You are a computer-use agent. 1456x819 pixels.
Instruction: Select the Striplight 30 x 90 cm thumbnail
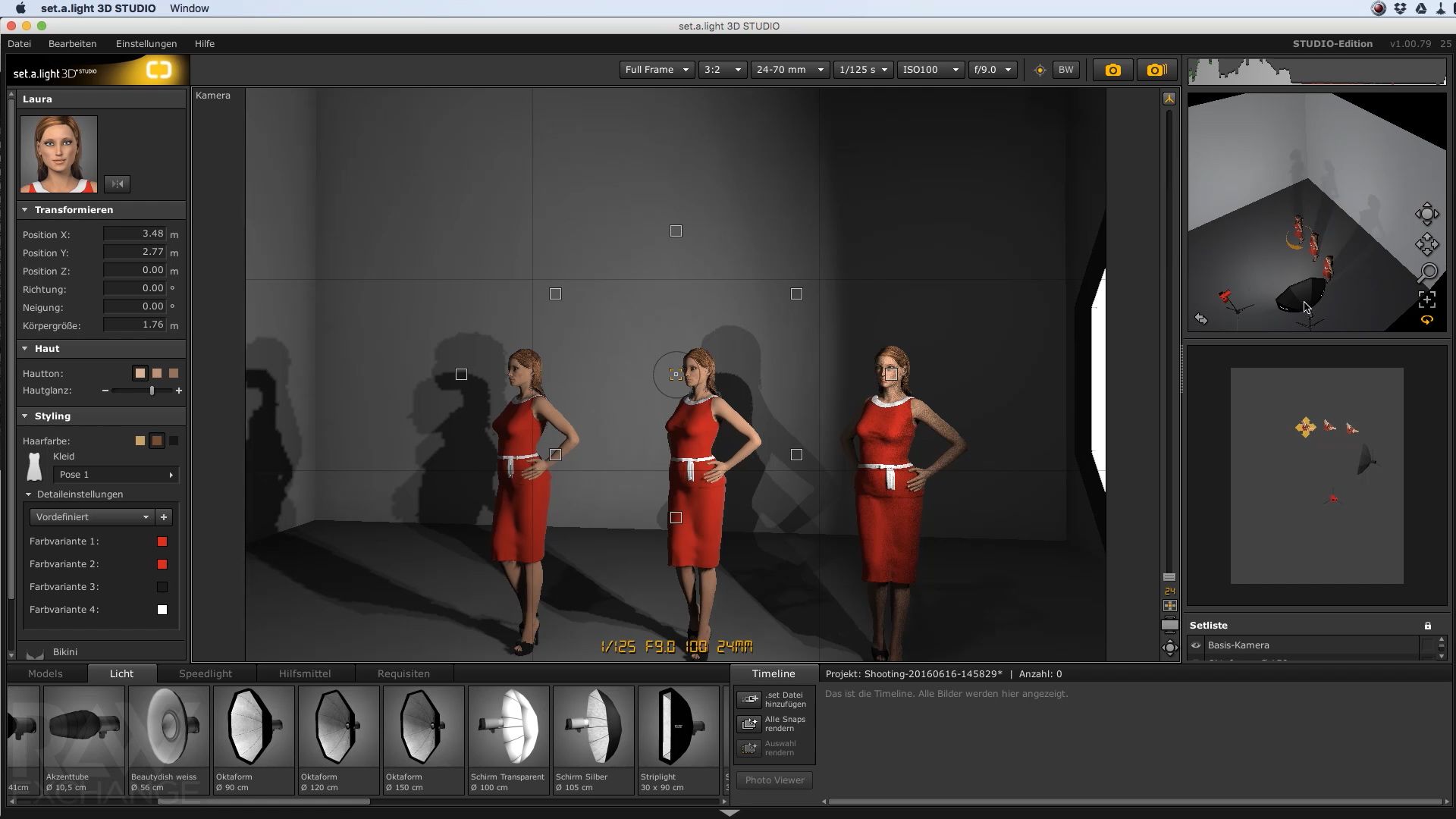[679, 740]
